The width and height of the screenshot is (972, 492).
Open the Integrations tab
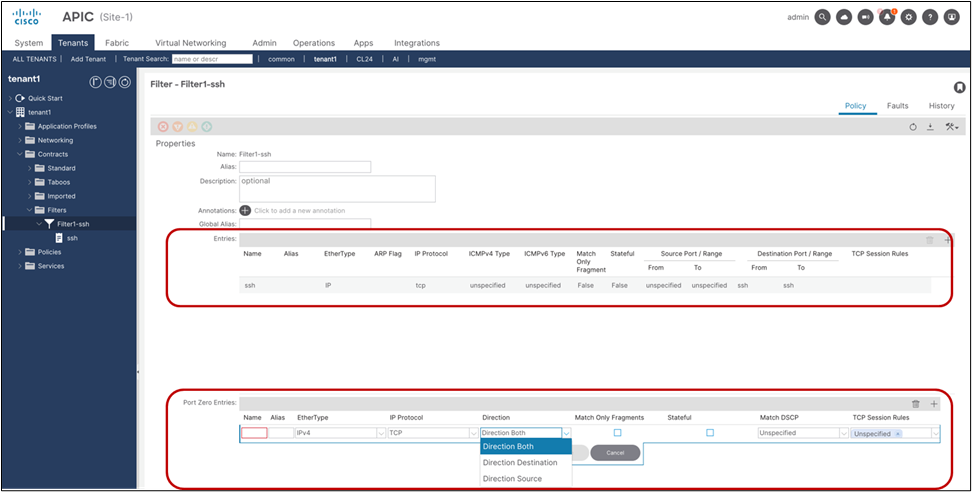[417, 43]
